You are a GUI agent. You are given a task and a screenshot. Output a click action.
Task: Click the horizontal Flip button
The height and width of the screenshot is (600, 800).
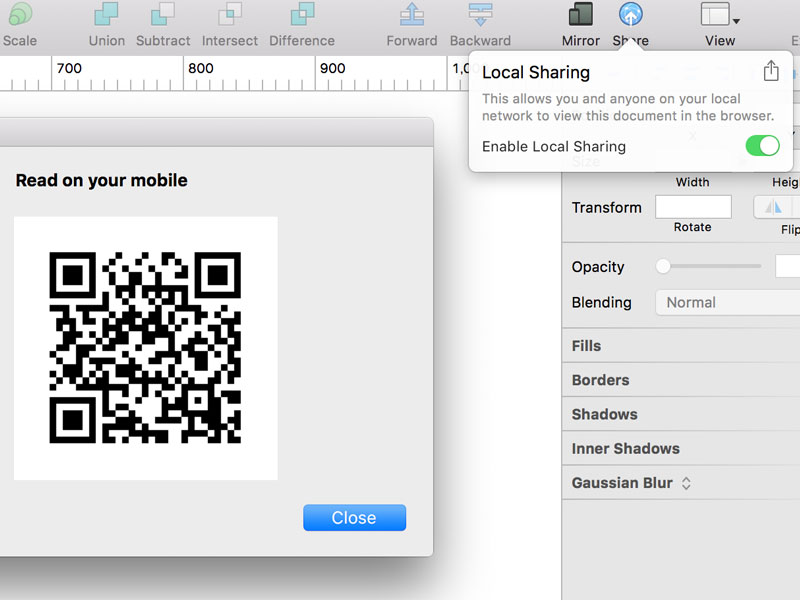click(773, 207)
